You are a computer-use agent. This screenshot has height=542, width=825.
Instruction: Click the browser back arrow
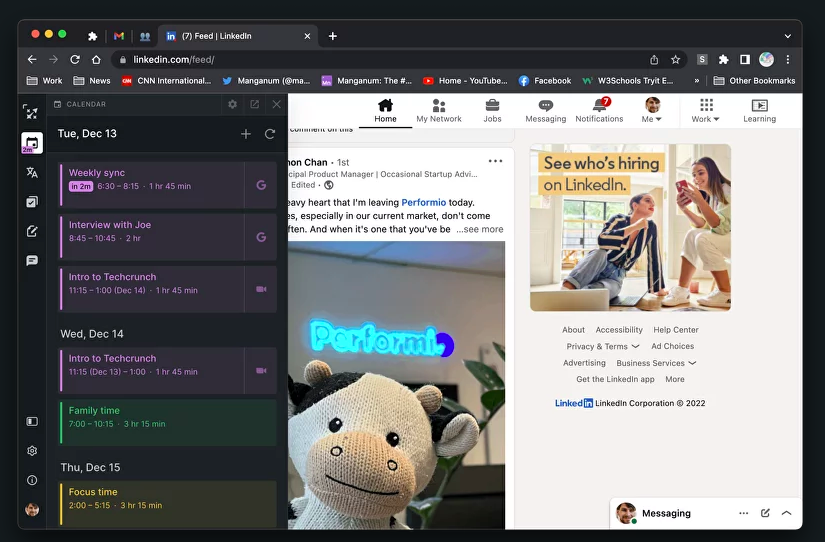tap(32, 59)
